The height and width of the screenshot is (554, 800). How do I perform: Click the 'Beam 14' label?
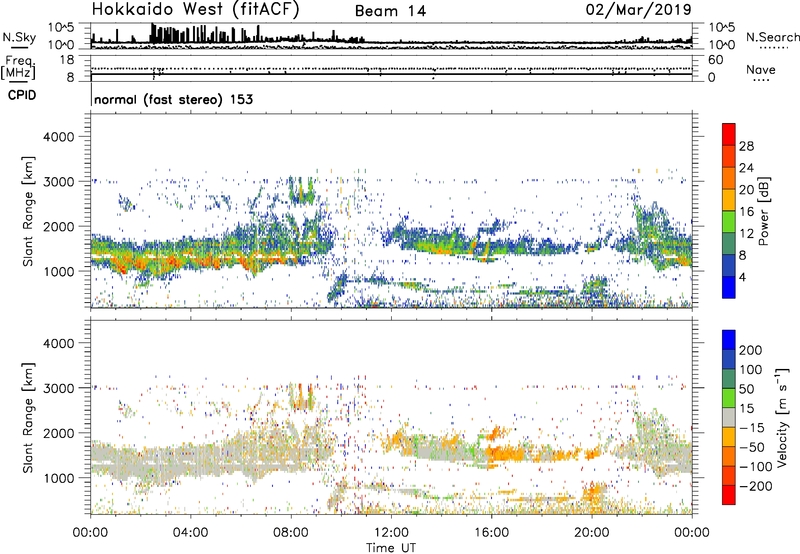390,11
